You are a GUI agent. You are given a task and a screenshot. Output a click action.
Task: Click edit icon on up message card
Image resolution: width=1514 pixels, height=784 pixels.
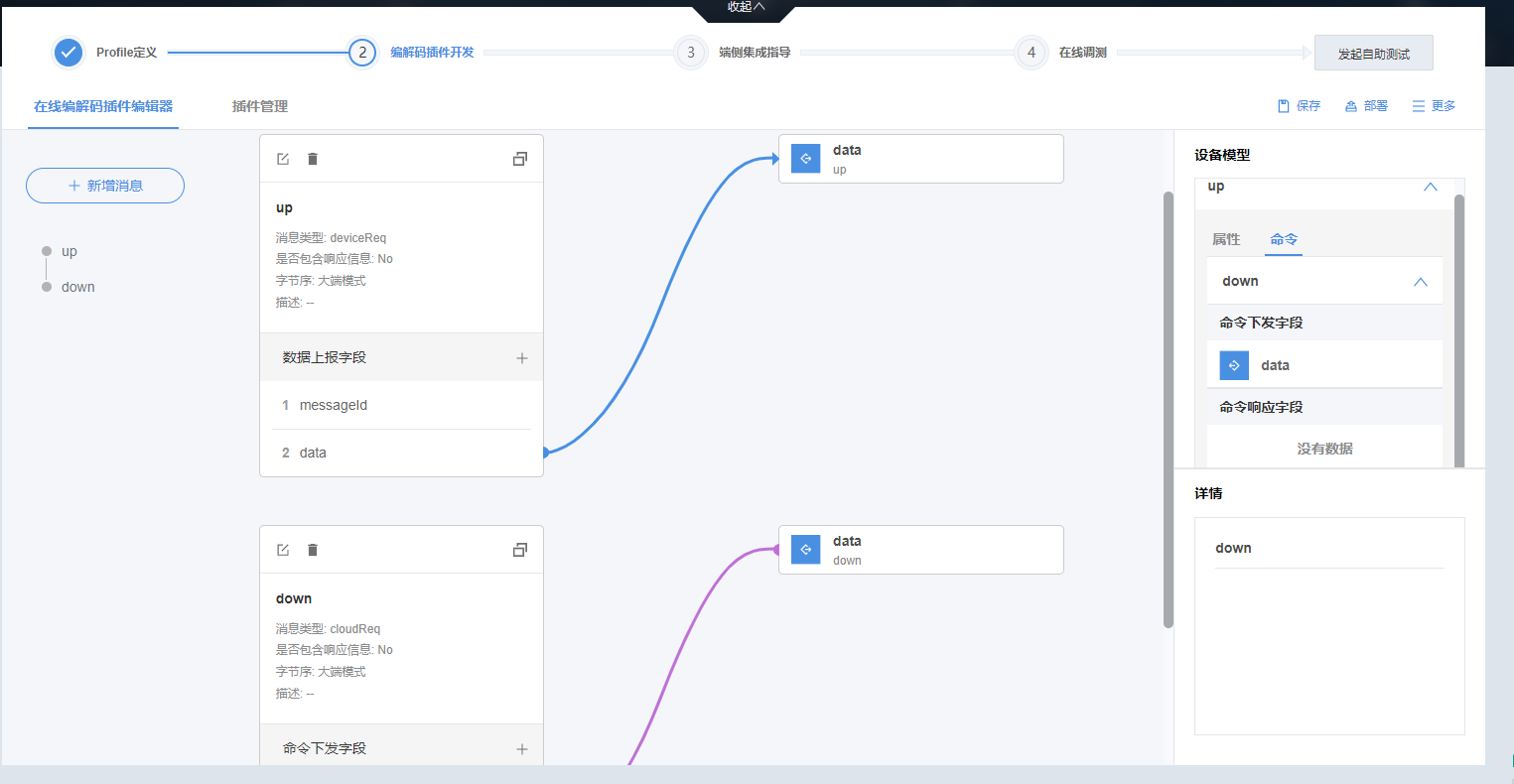pos(283,159)
